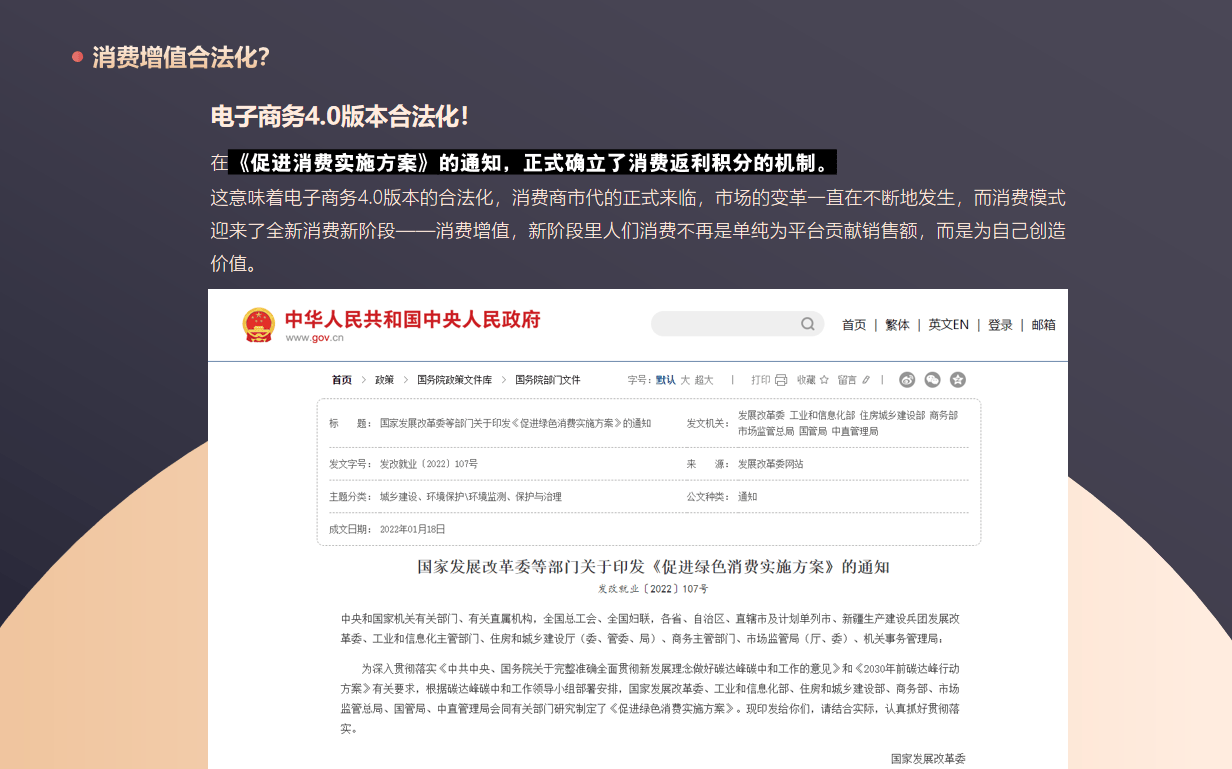Click the slide heading 消费增值合法化?
The width and height of the screenshot is (1232, 769).
[181, 57]
